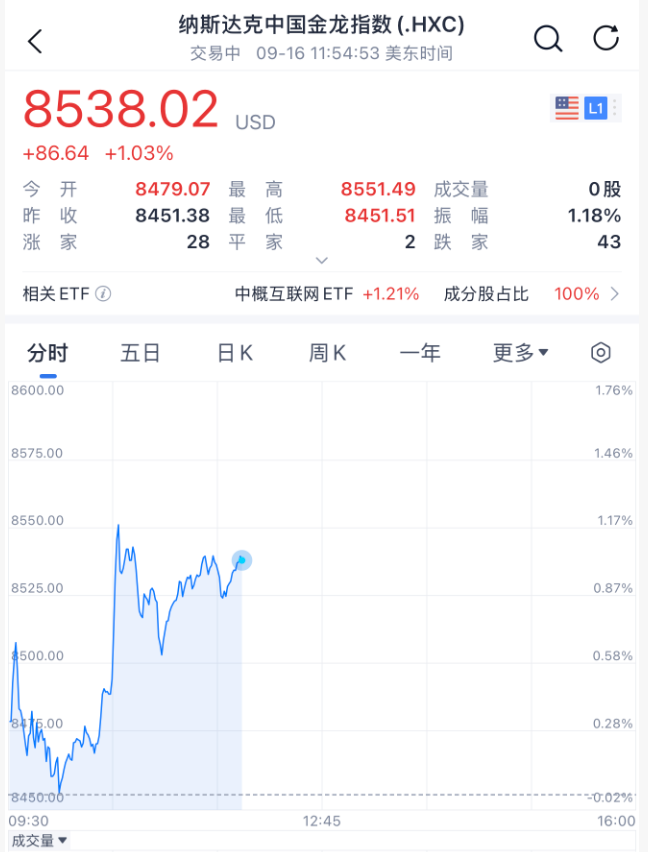
Task: Open the three-dot options beside L1
Action: pos(614,108)
